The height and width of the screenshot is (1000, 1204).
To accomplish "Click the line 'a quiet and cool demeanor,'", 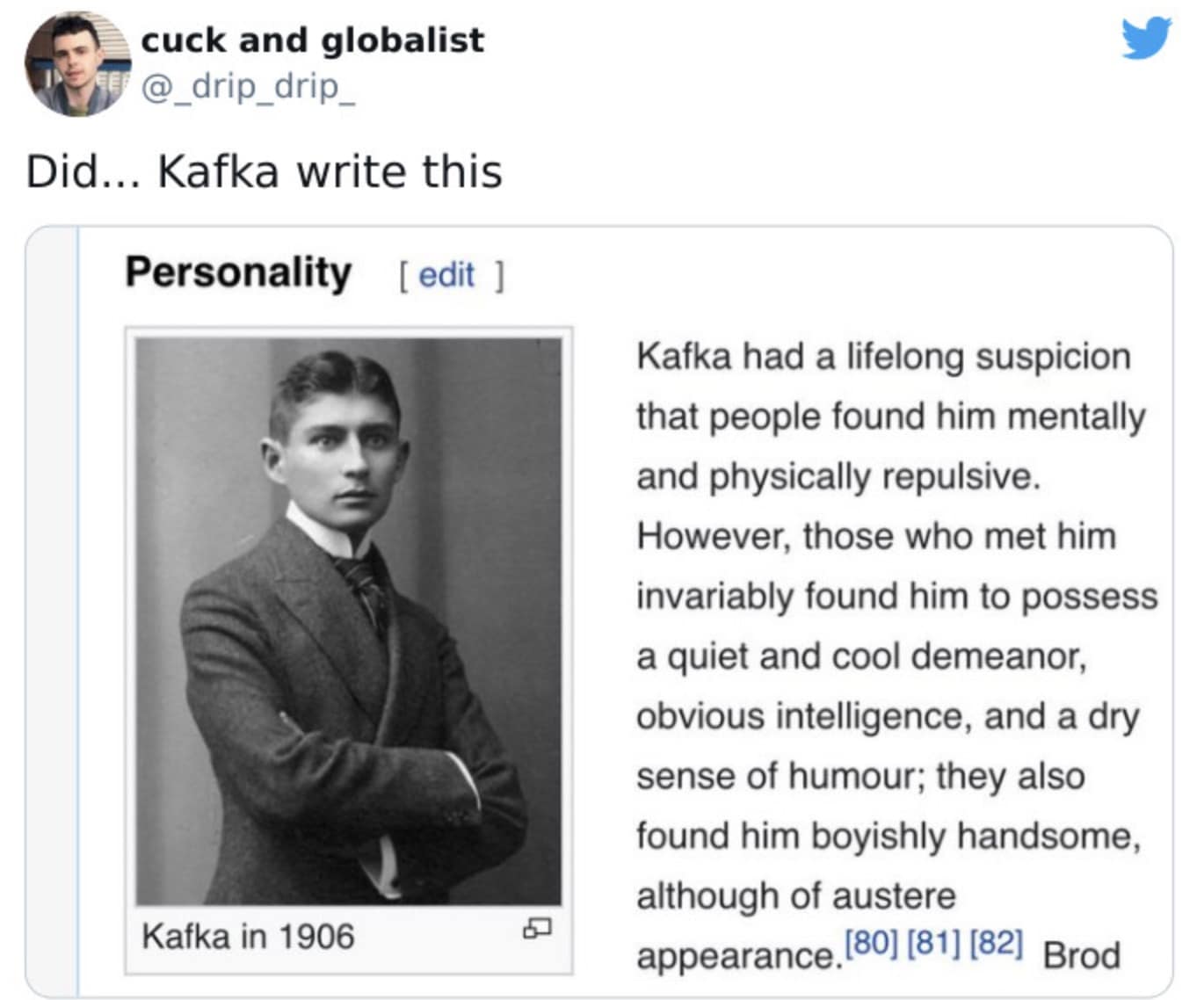I will [x=862, y=656].
